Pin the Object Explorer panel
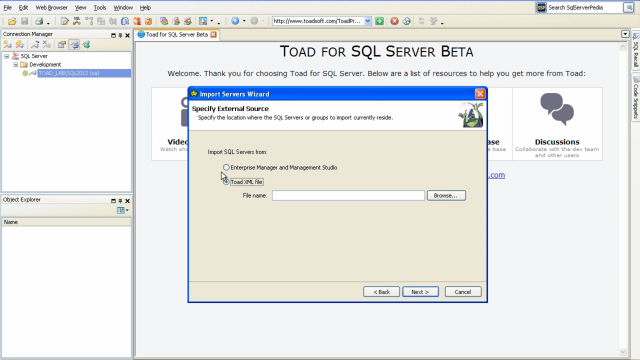 pyautogui.click(x=120, y=201)
